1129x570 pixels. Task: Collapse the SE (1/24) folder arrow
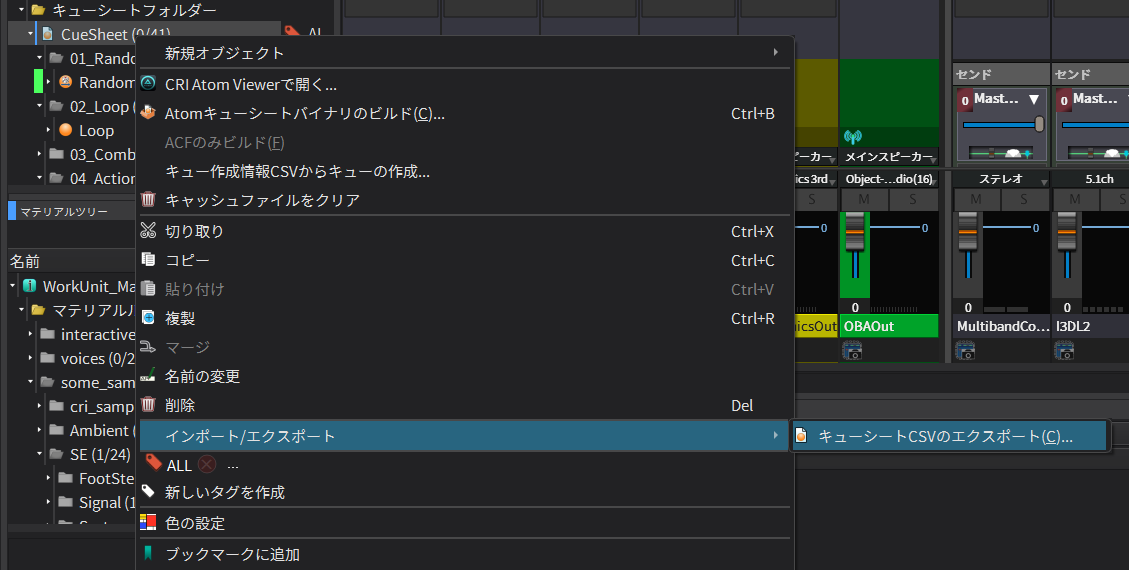point(40,454)
